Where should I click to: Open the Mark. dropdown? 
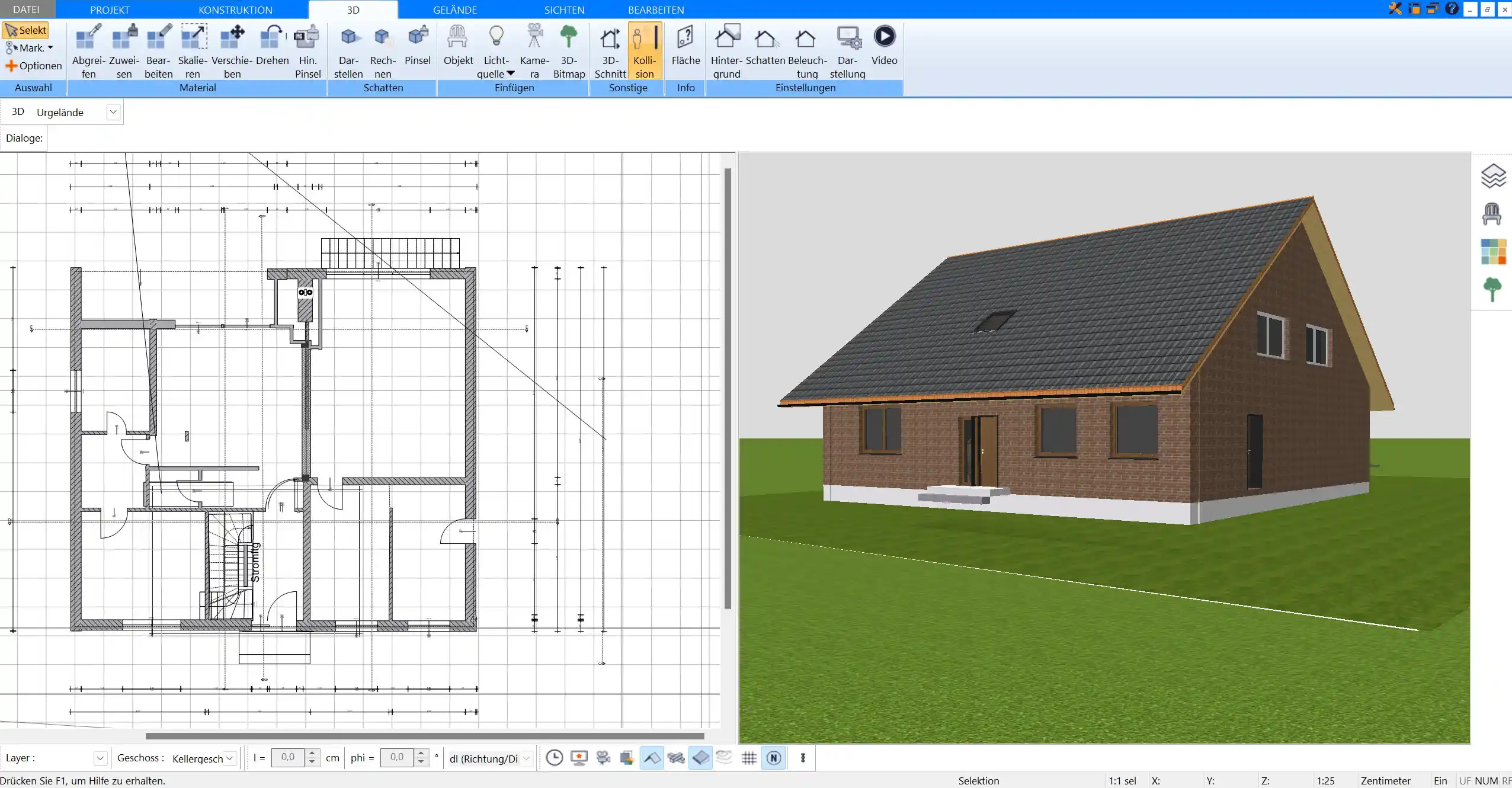(x=30, y=48)
